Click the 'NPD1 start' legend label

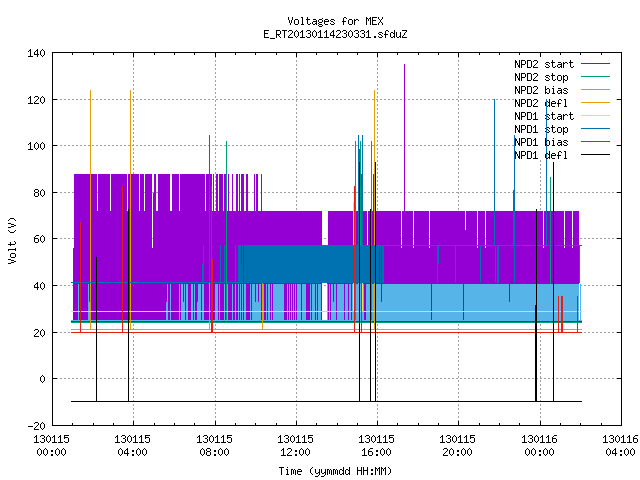click(x=544, y=116)
